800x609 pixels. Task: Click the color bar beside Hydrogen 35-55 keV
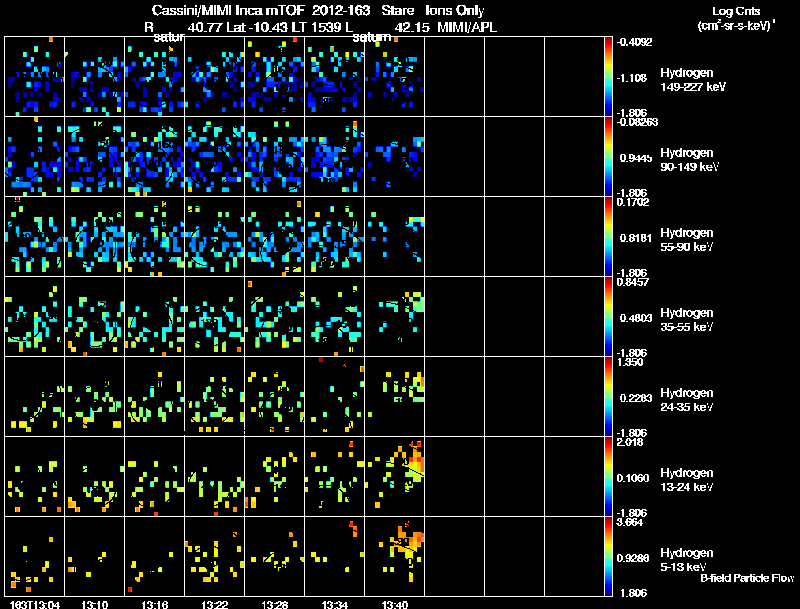[608, 316]
